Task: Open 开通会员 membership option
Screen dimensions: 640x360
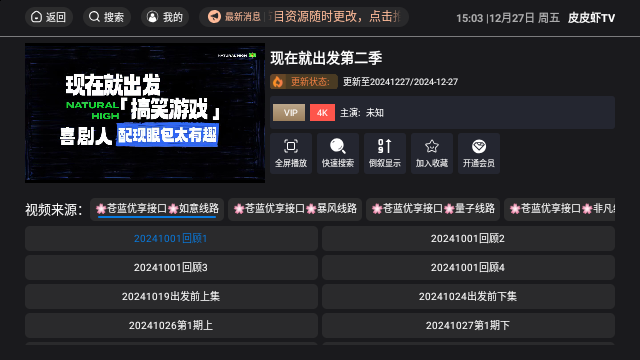Action: tap(479, 153)
